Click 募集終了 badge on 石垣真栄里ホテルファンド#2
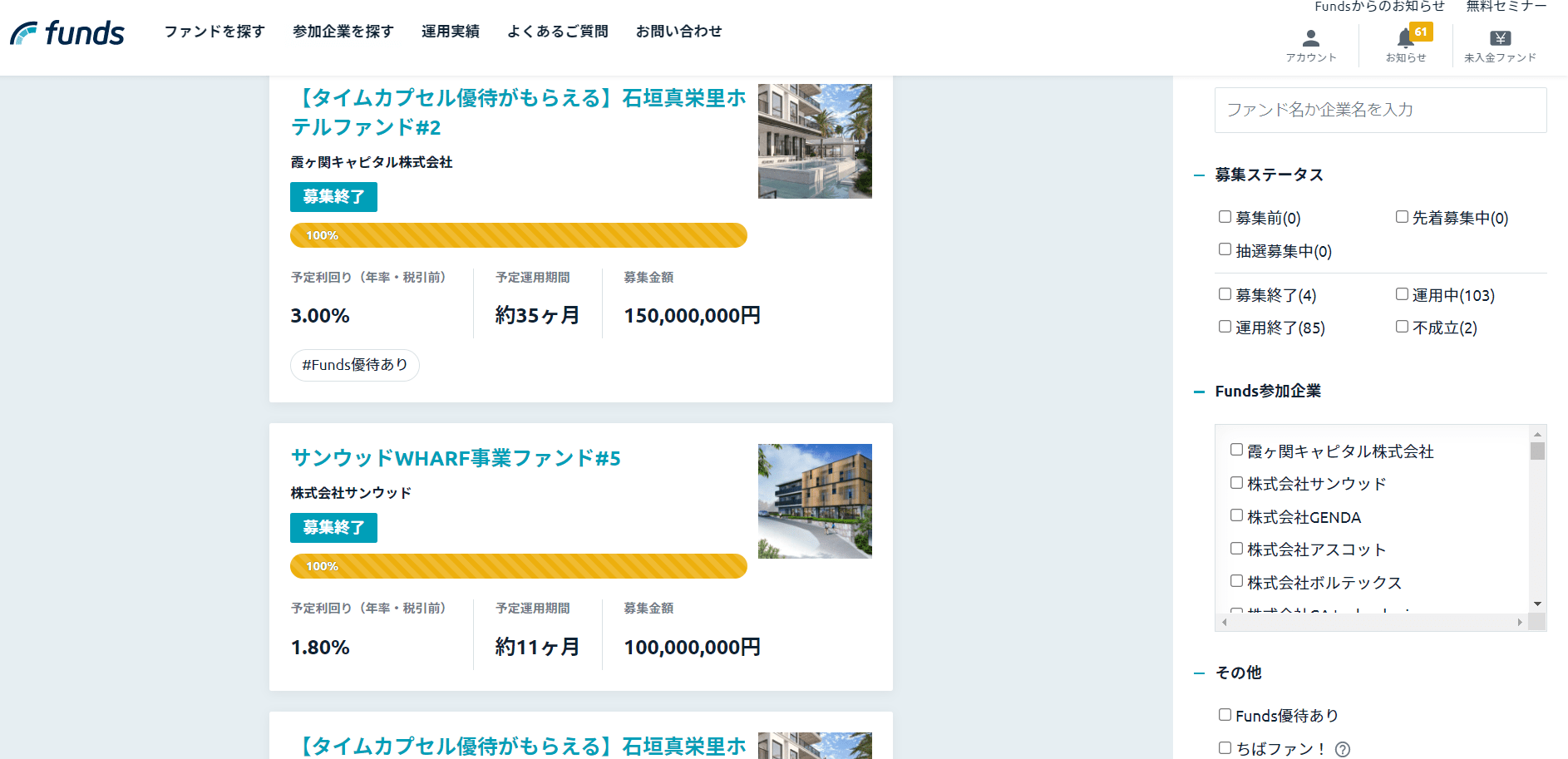Image resolution: width=1568 pixels, height=759 pixels. 333,197
